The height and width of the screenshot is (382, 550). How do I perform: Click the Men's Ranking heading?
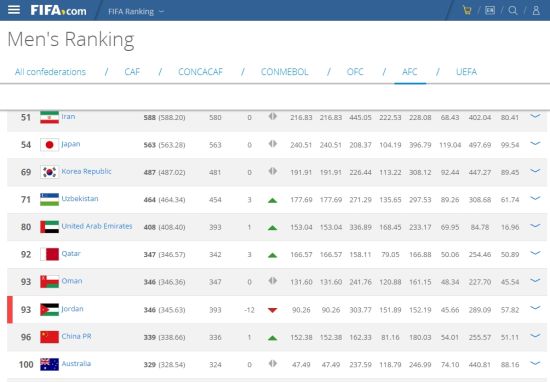(x=71, y=39)
